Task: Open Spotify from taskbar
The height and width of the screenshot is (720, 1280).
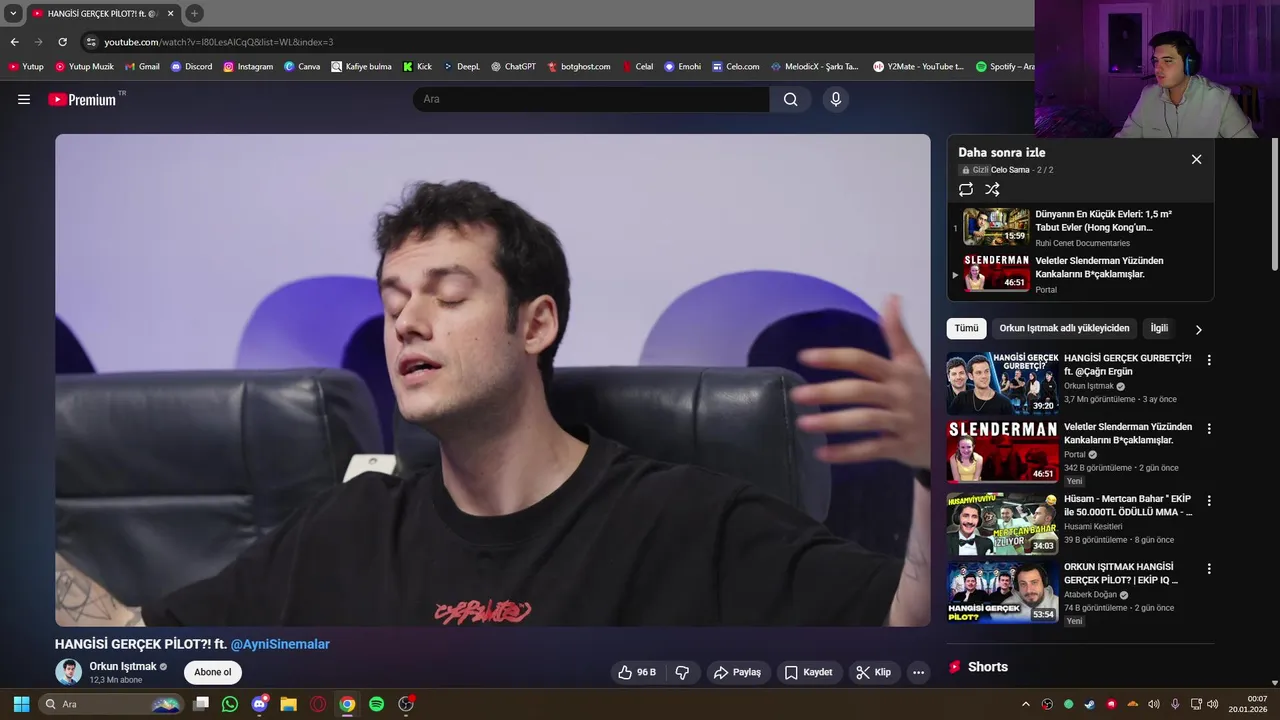Action: (376, 704)
